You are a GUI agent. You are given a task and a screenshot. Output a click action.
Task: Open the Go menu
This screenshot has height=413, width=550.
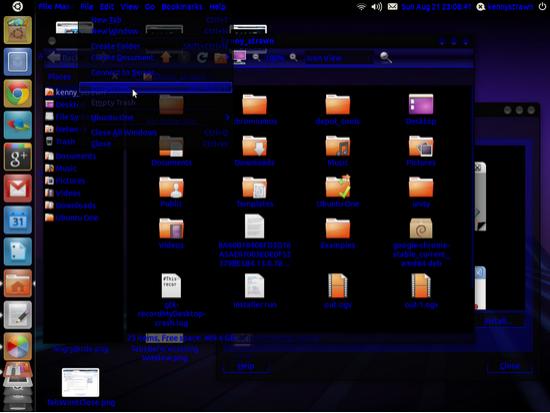(x=150, y=6)
